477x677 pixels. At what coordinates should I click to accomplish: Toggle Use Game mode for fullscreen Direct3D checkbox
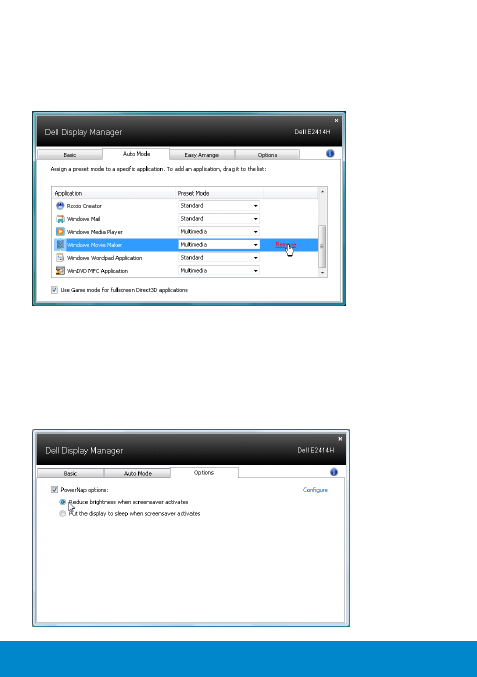(x=54, y=290)
